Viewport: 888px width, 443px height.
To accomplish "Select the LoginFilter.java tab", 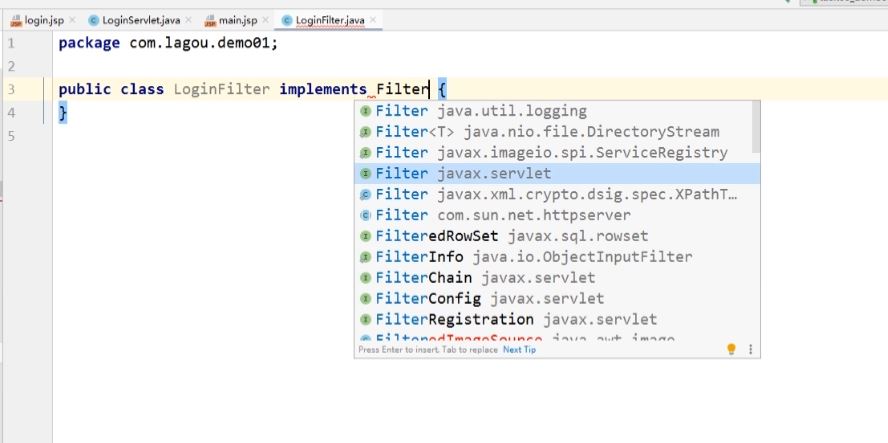I will 330,20.
